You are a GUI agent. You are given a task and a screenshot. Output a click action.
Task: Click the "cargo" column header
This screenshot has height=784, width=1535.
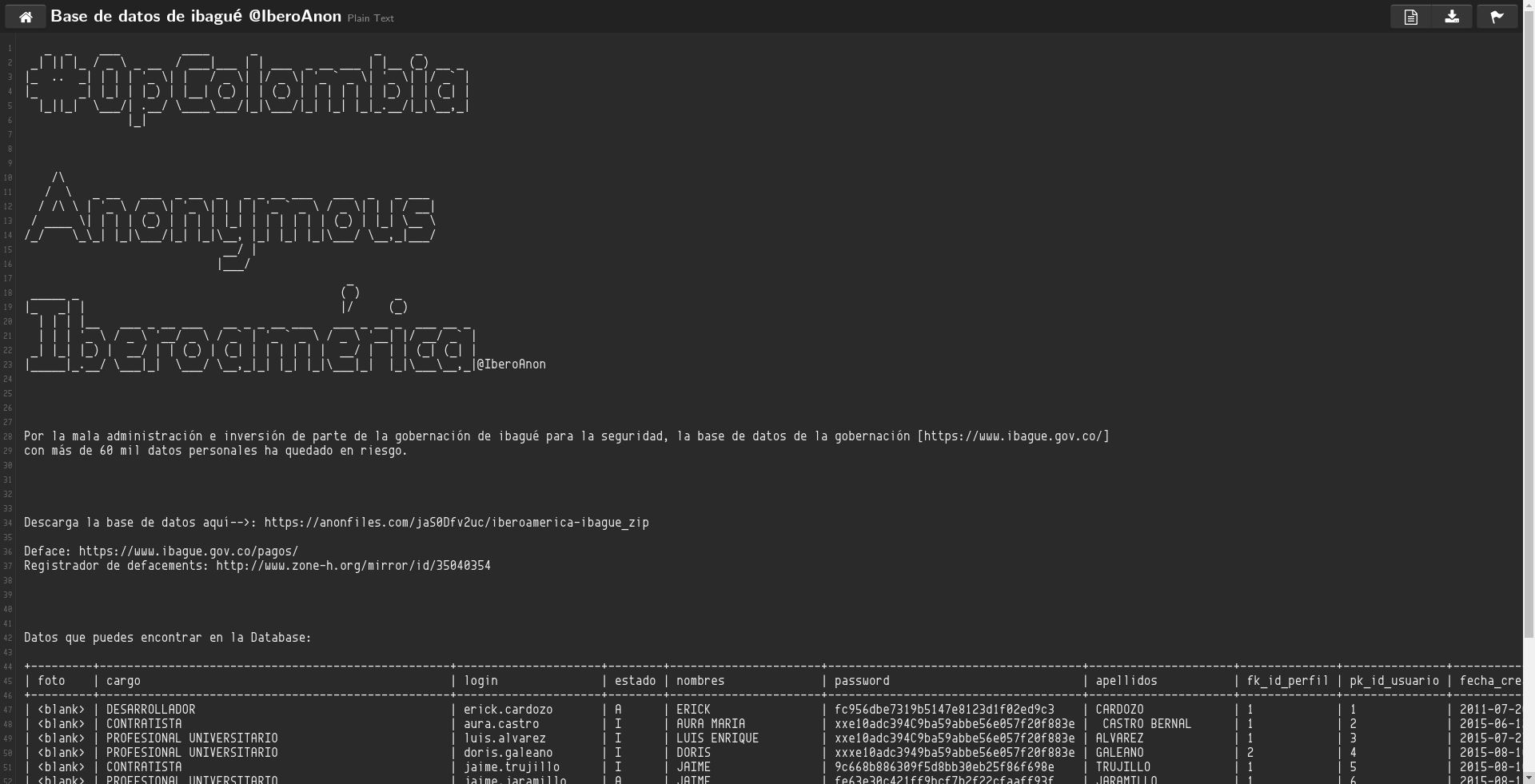[x=123, y=681]
